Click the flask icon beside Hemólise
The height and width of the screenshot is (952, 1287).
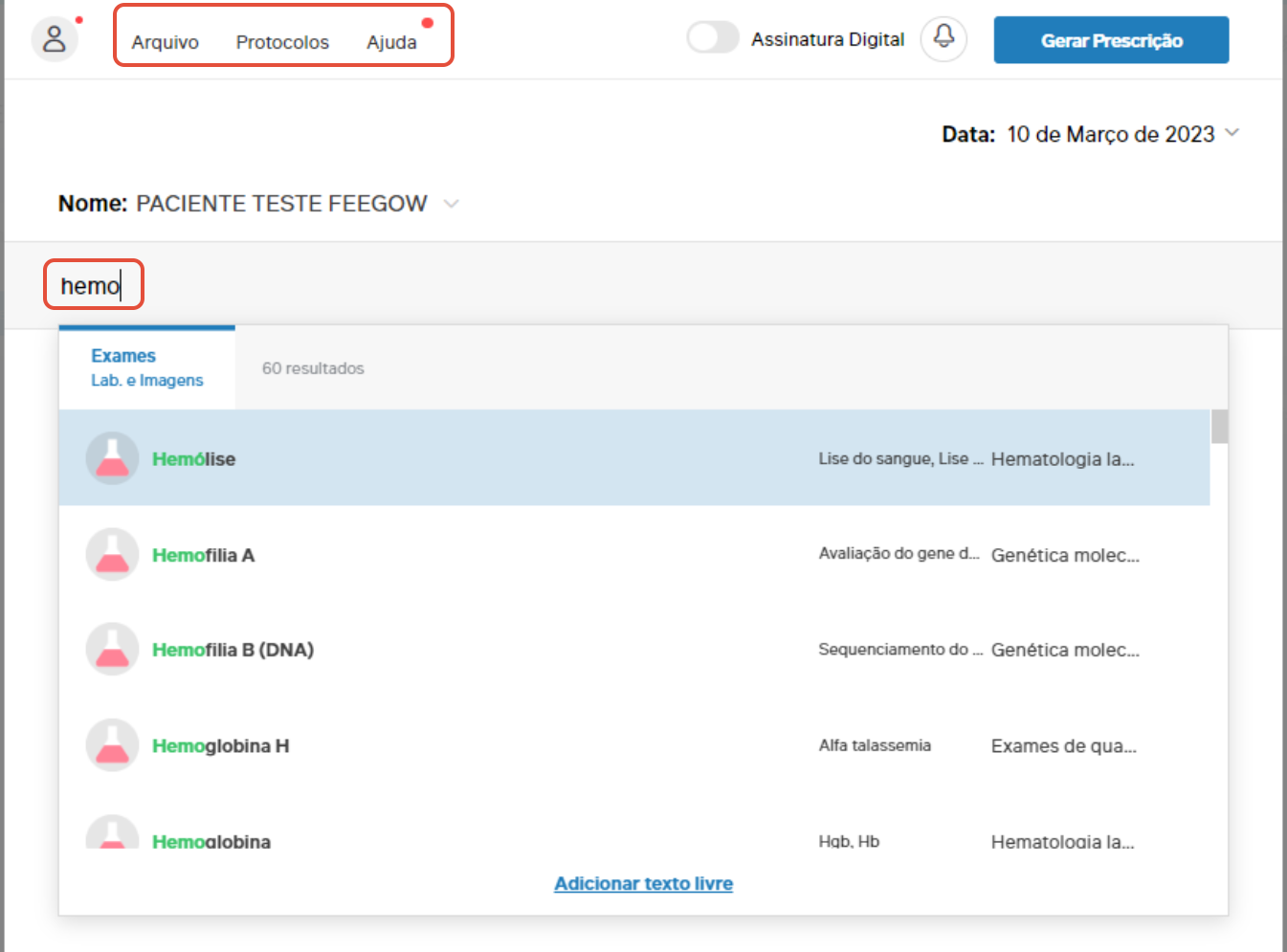pos(112,458)
